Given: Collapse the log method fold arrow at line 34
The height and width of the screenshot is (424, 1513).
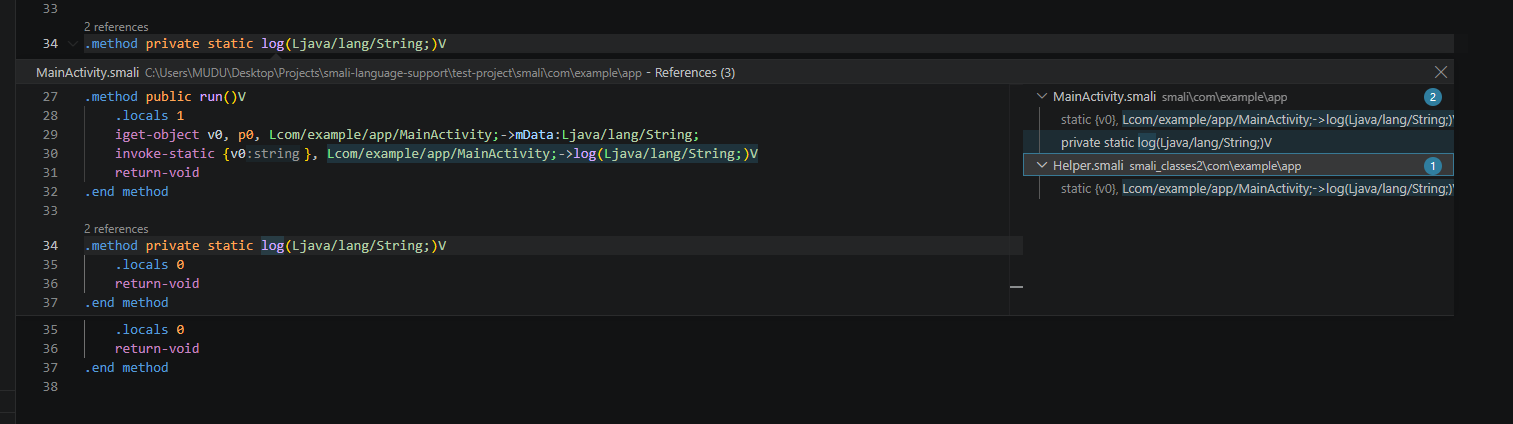Looking at the screenshot, I should point(72,44).
